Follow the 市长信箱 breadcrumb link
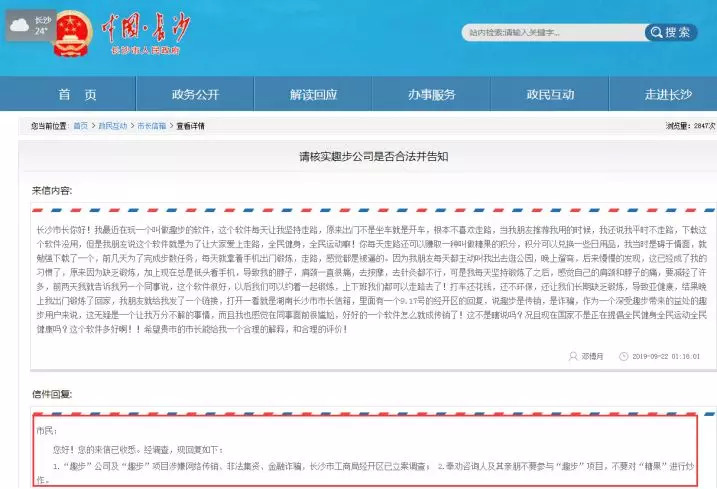 pos(151,126)
